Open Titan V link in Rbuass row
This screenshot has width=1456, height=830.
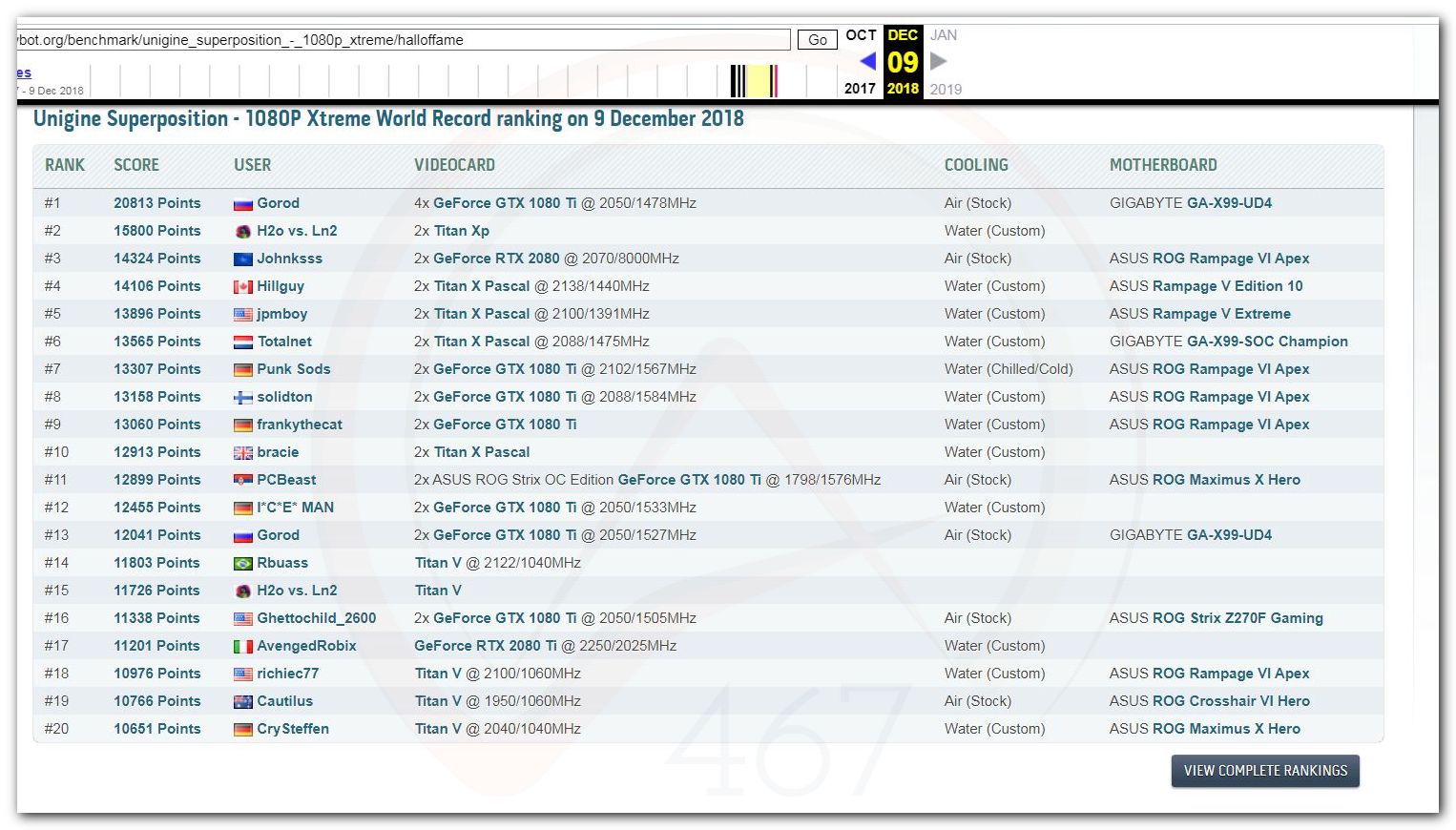click(x=438, y=563)
